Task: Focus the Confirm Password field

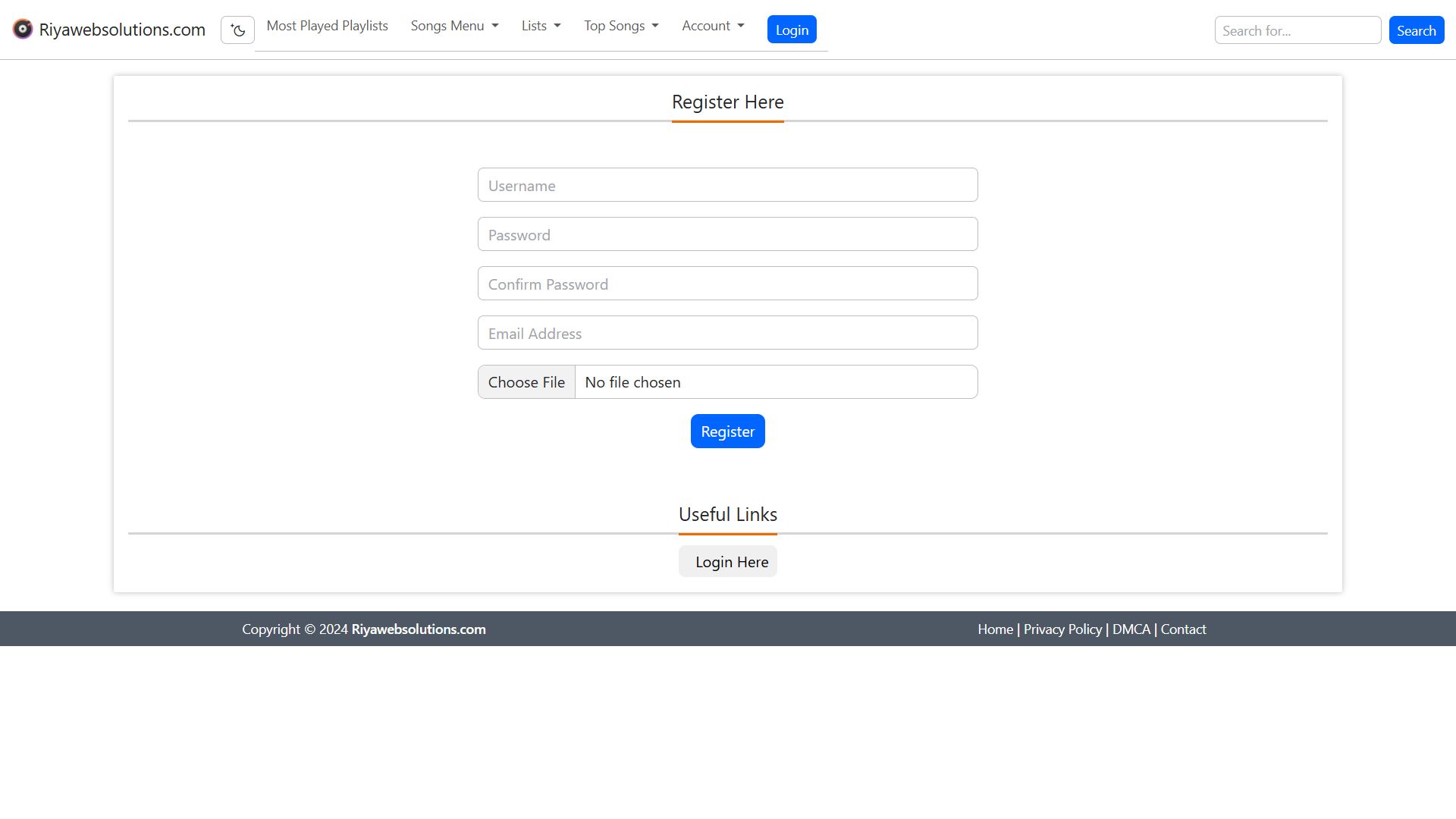Action: [727, 284]
